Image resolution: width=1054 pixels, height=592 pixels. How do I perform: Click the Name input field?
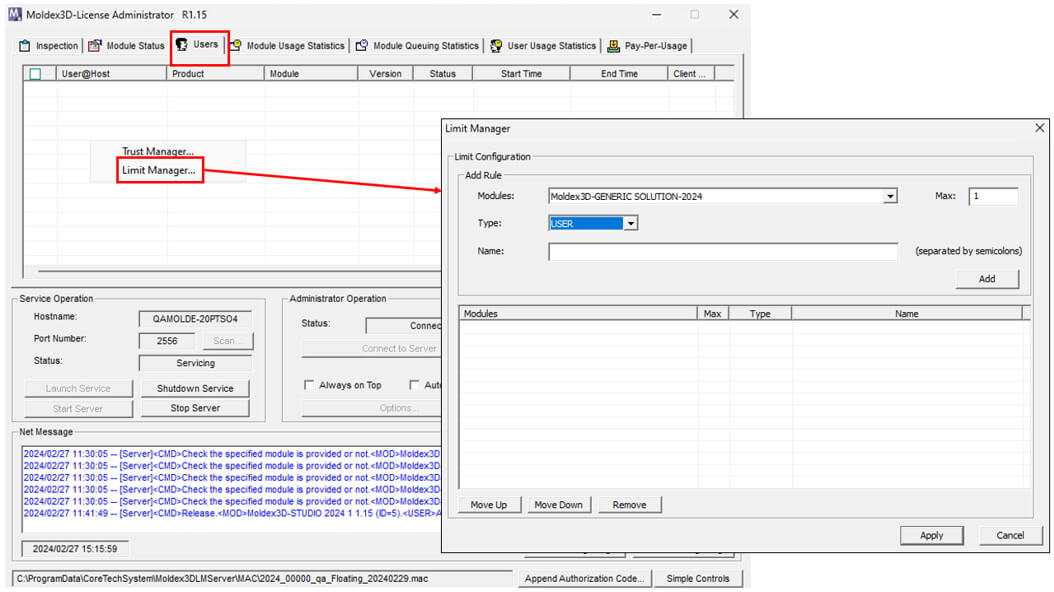pyautogui.click(x=723, y=251)
